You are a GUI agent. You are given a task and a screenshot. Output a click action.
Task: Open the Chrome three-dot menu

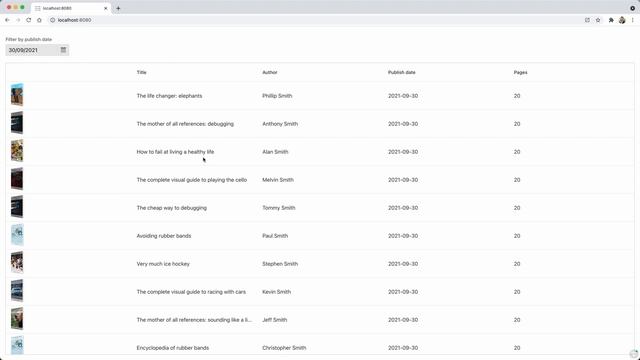coord(633,20)
